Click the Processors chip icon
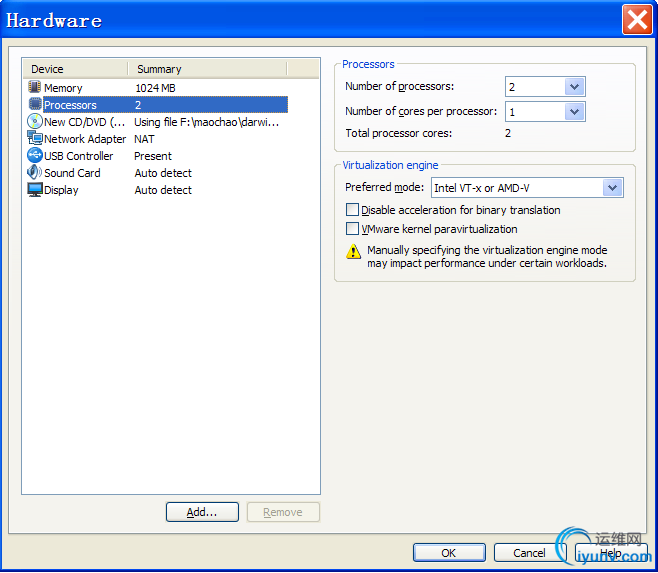Viewport: 658px width, 573px height. pos(35,104)
